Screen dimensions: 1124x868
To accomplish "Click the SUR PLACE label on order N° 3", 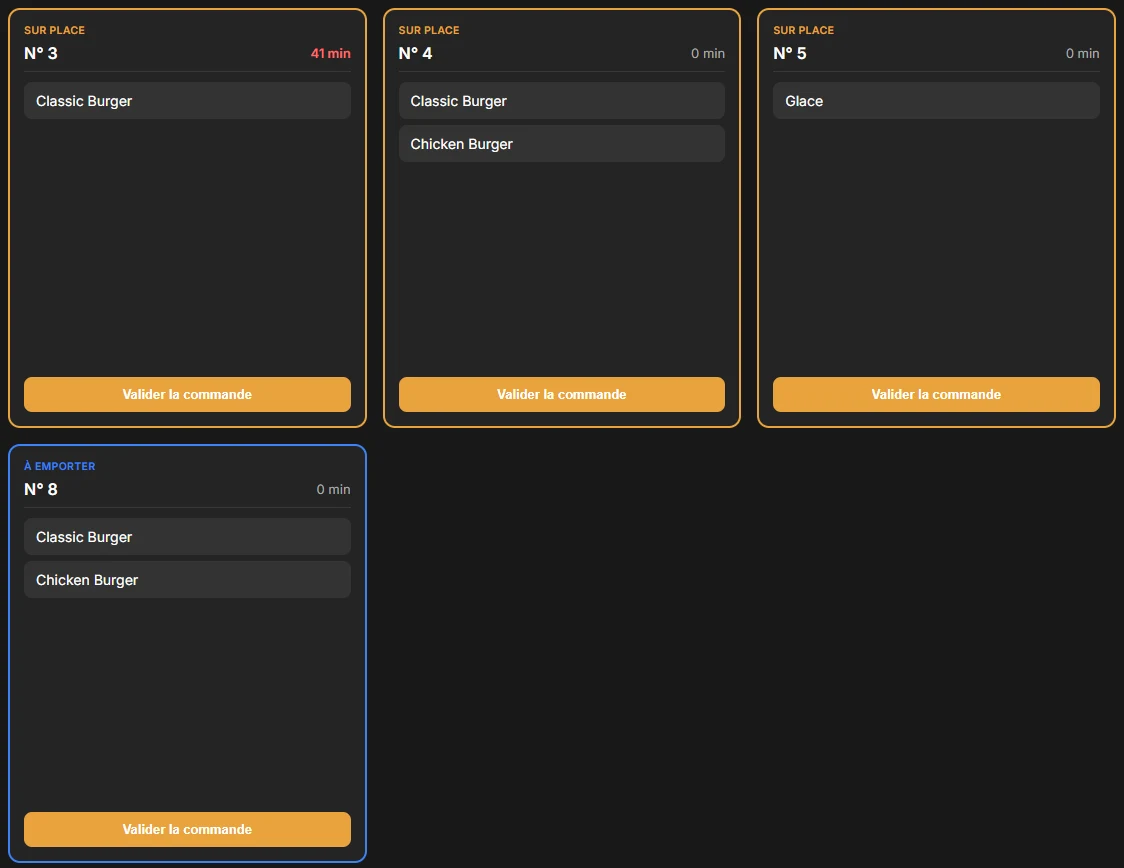I will coord(54,30).
